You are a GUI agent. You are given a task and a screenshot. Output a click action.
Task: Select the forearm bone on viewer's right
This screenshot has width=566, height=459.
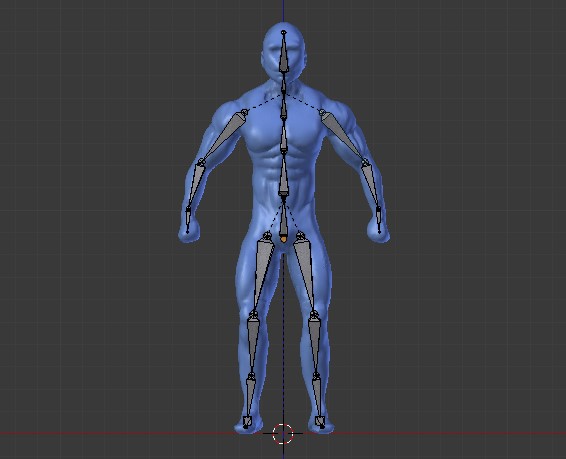pyautogui.click(x=372, y=185)
